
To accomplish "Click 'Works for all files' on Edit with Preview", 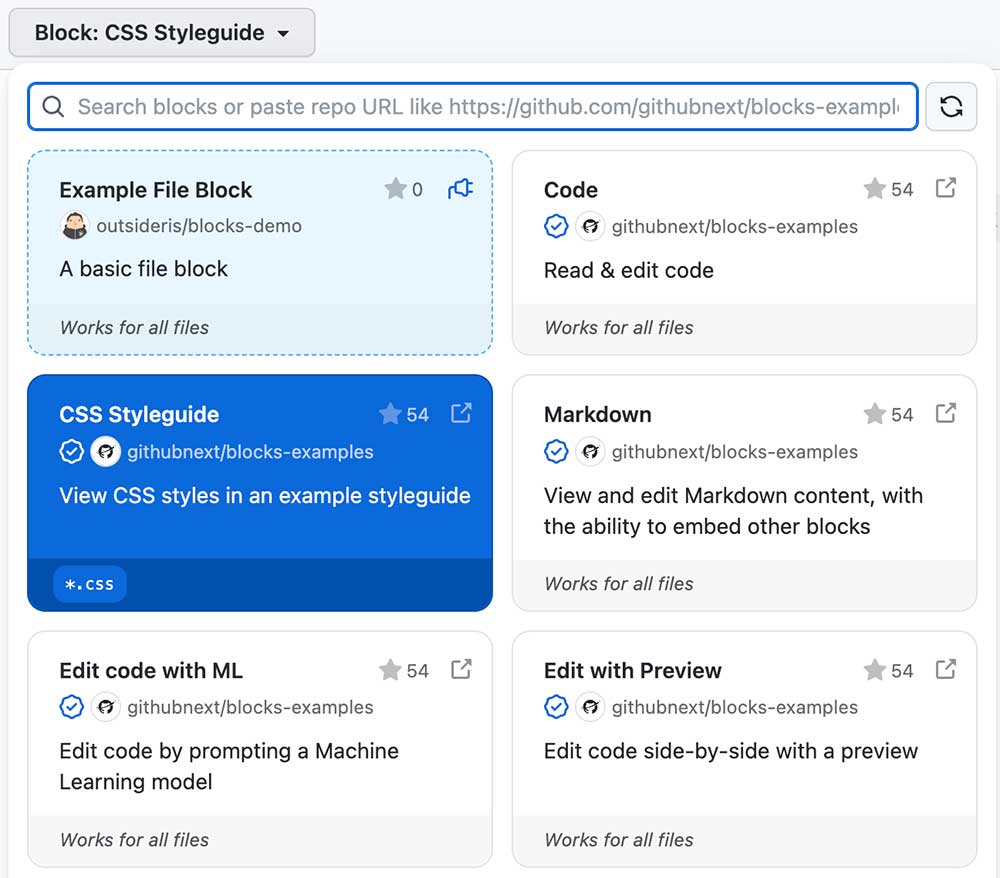I will tap(619, 840).
